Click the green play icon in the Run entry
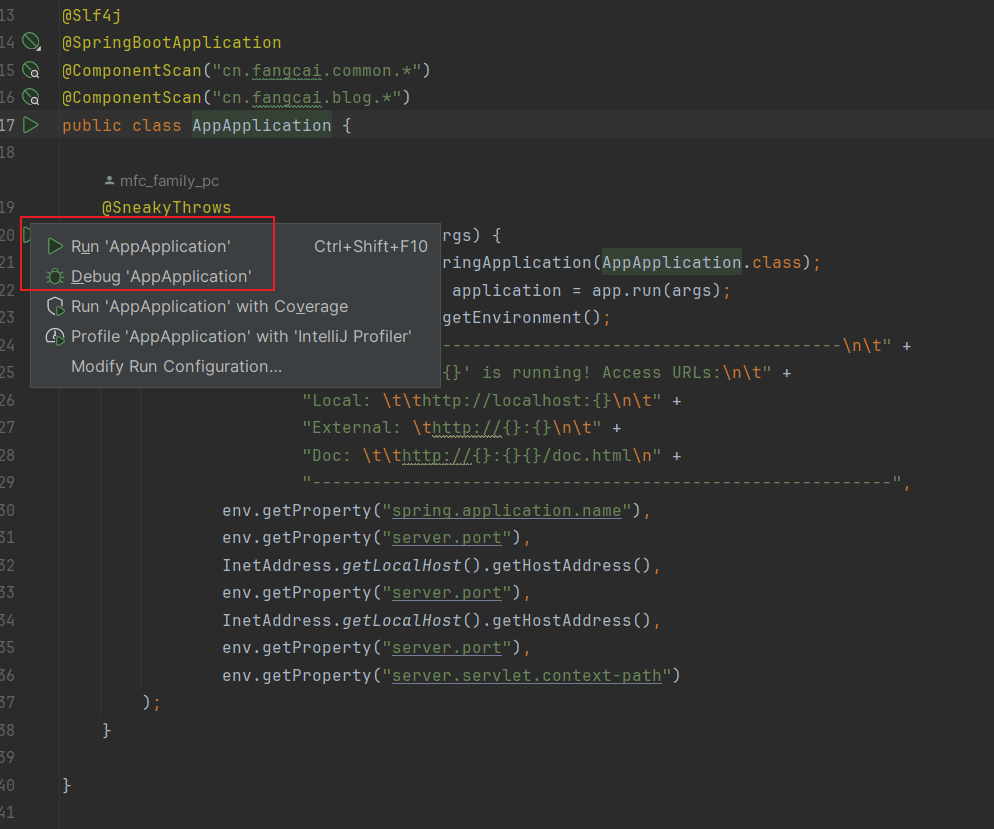 coord(55,246)
